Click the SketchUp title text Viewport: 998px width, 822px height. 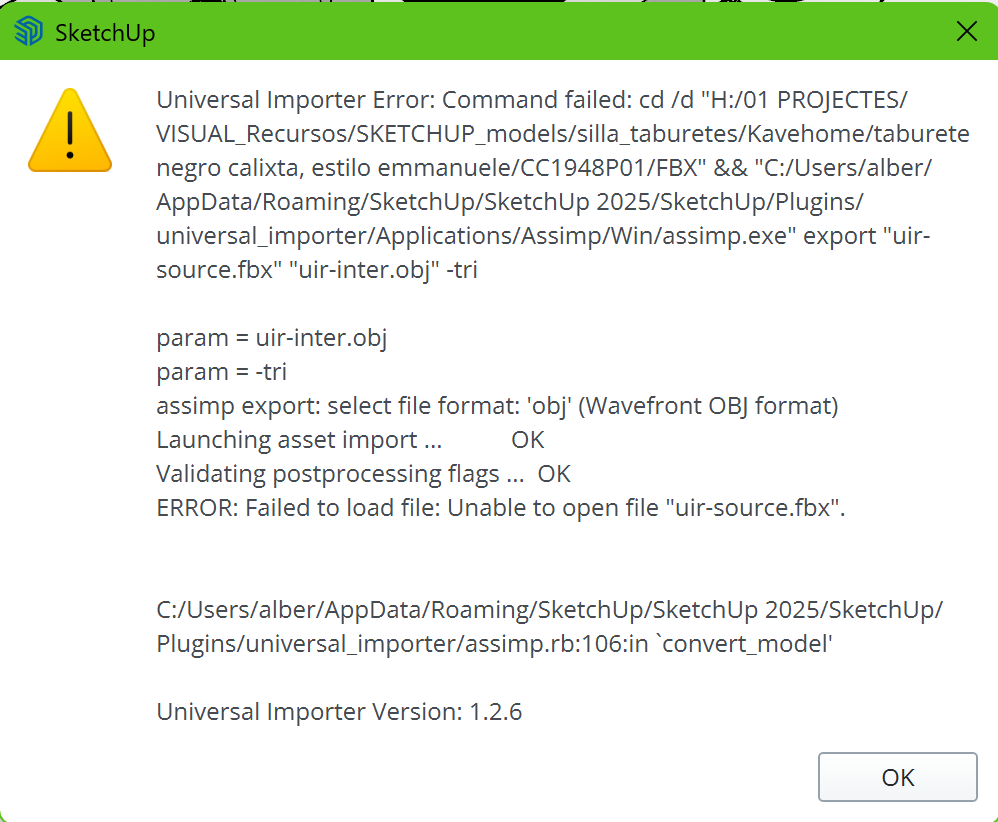(105, 34)
